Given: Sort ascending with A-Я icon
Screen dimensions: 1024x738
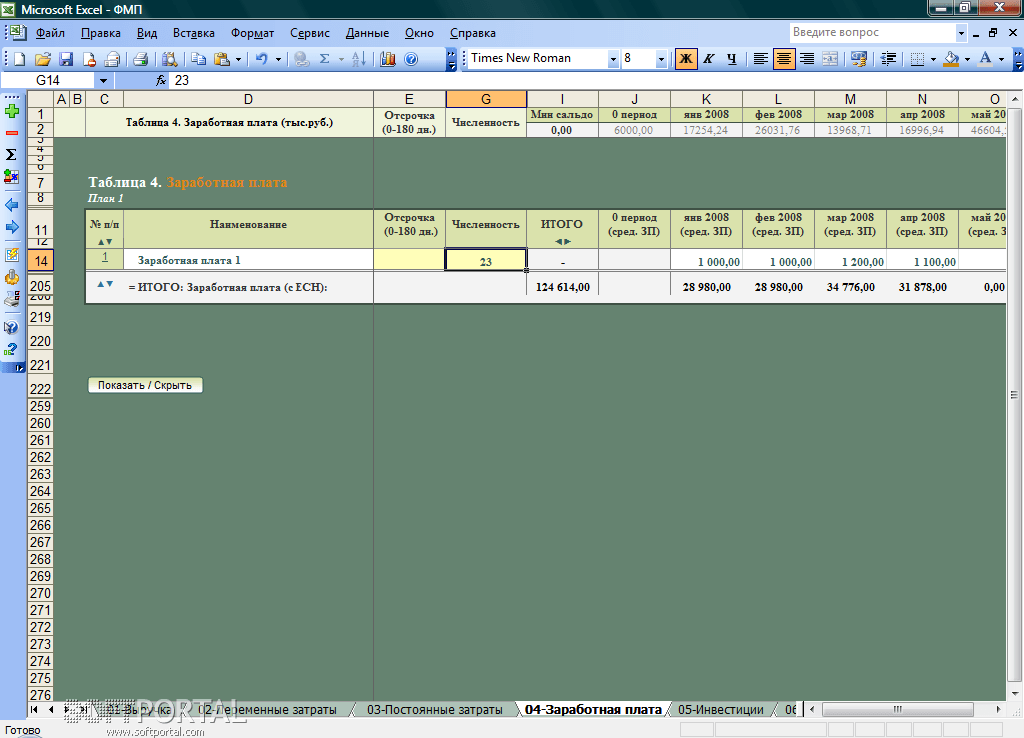Looking at the screenshot, I should [359, 59].
